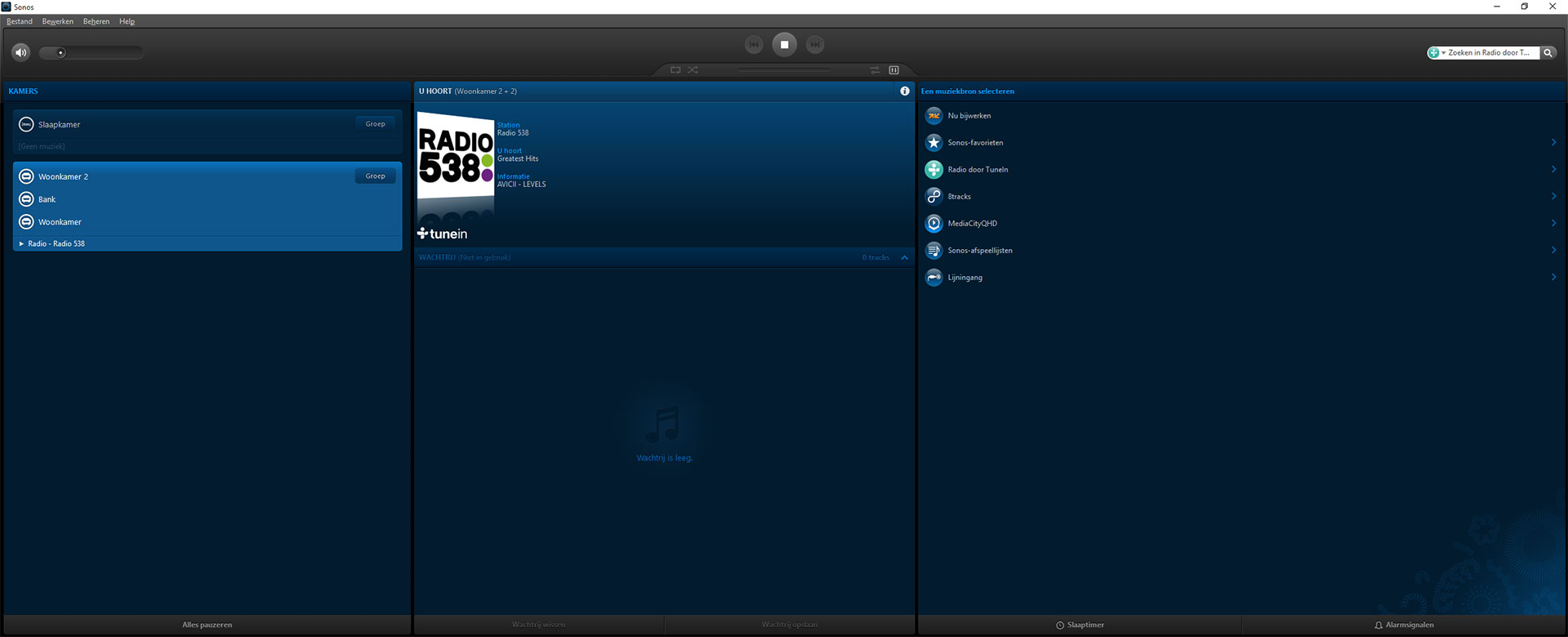Open the Beheren menu
This screenshot has height=637, width=1568.
click(x=96, y=21)
